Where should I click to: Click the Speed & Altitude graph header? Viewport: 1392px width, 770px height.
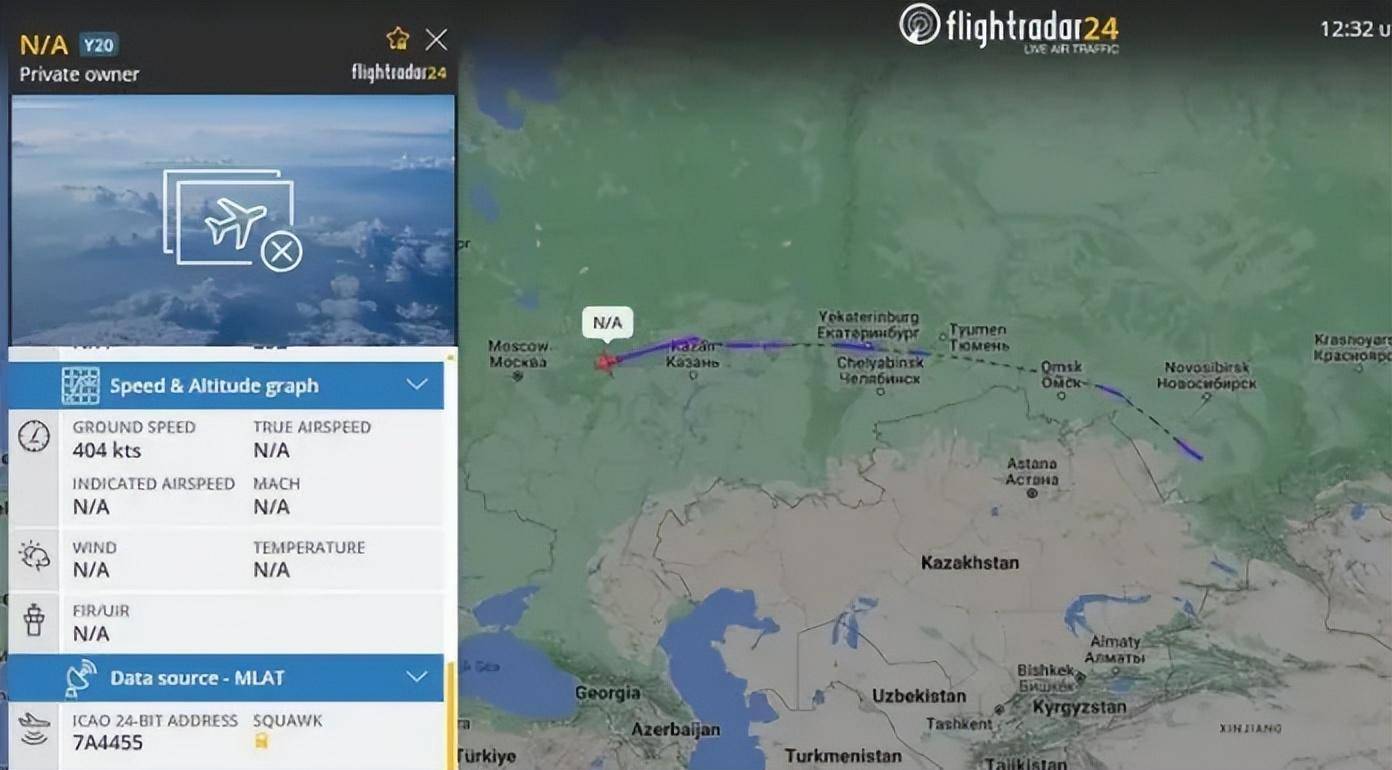click(226, 385)
